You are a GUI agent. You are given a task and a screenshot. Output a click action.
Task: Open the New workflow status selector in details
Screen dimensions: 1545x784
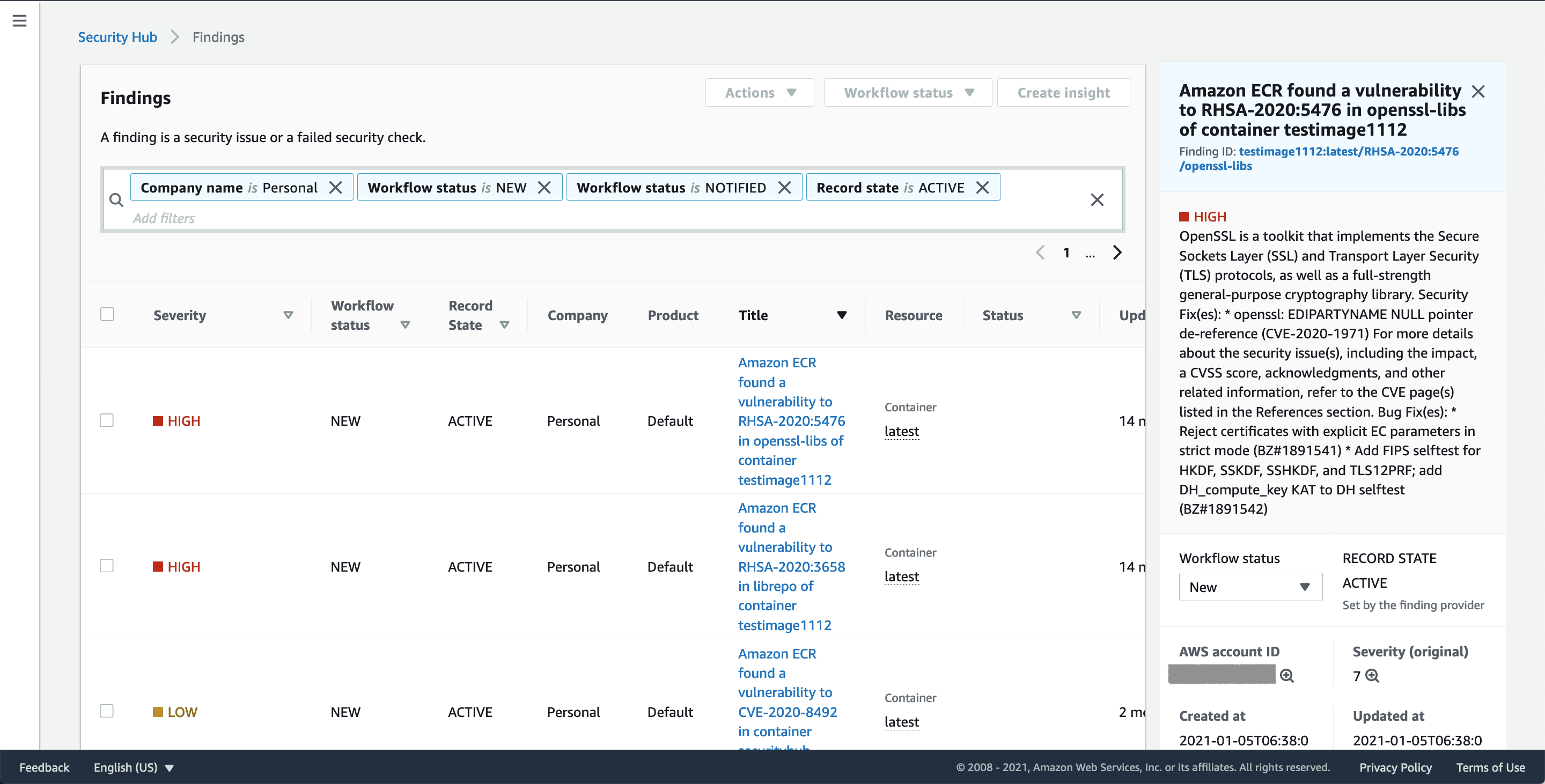(x=1250, y=587)
